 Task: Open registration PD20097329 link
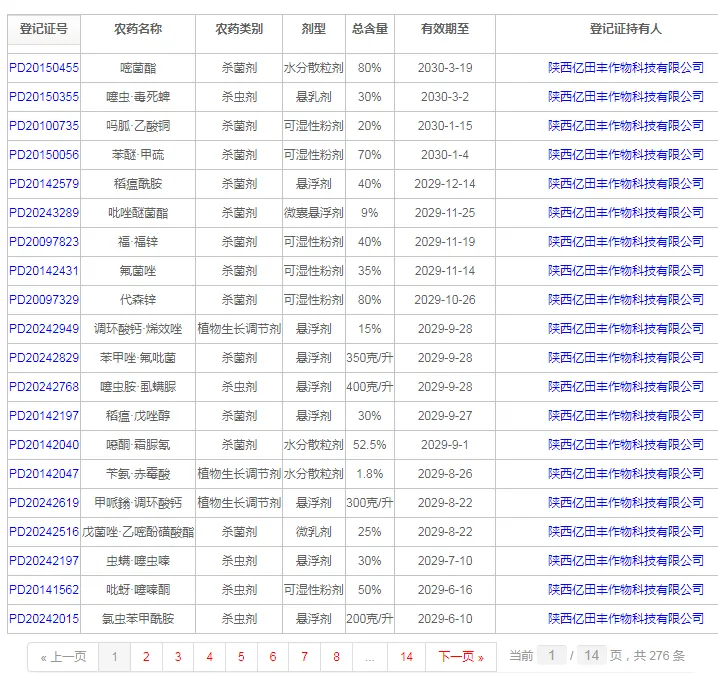pos(44,299)
